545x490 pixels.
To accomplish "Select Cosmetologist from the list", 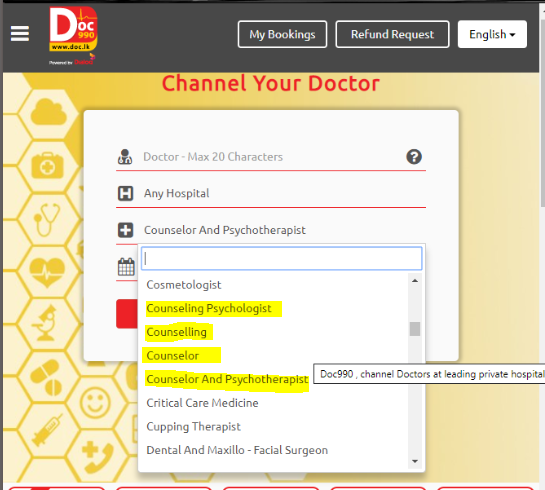I will tap(273, 285).
